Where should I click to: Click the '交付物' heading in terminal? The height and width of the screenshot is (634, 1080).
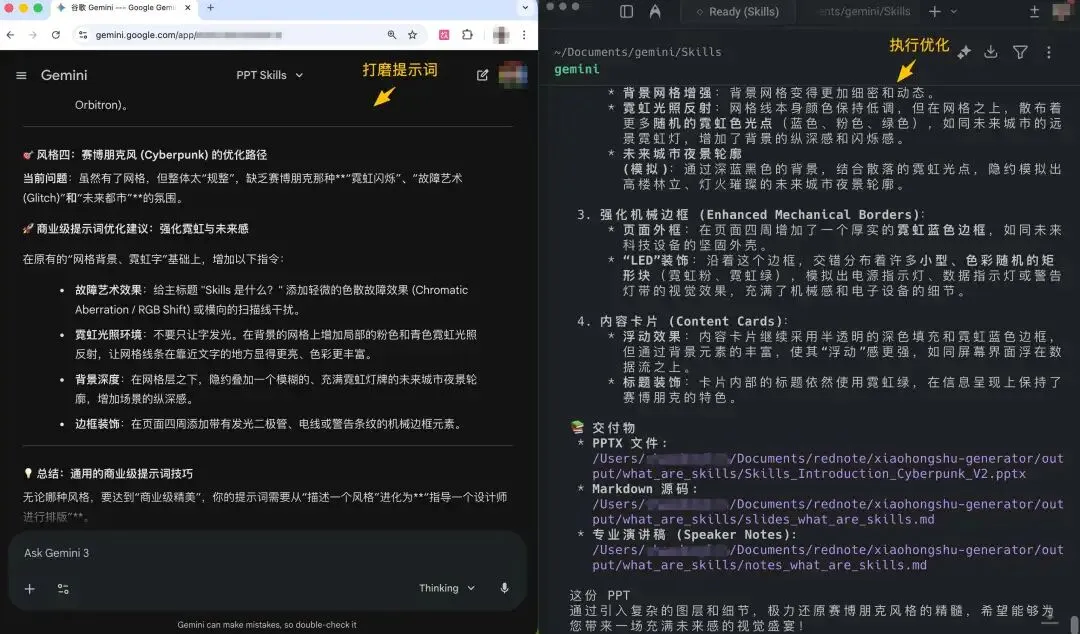[613, 427]
